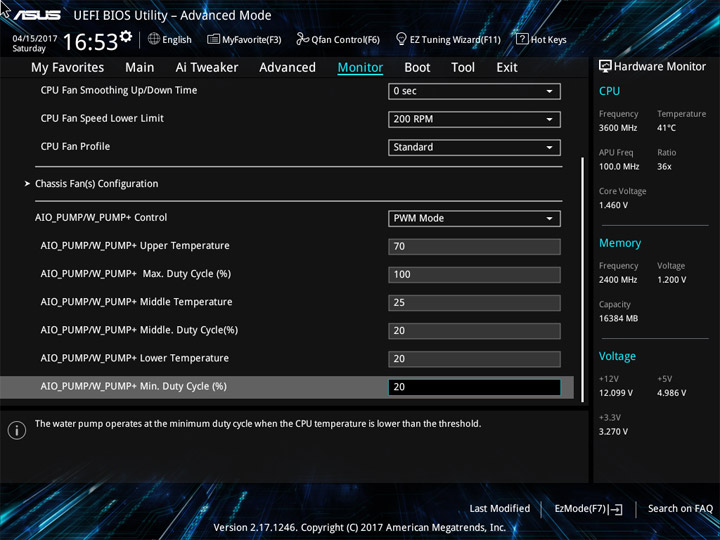Image resolution: width=720 pixels, height=540 pixels.
Task: Expand Chassis Fan(s) Configuration submenu
Action: (x=96, y=184)
